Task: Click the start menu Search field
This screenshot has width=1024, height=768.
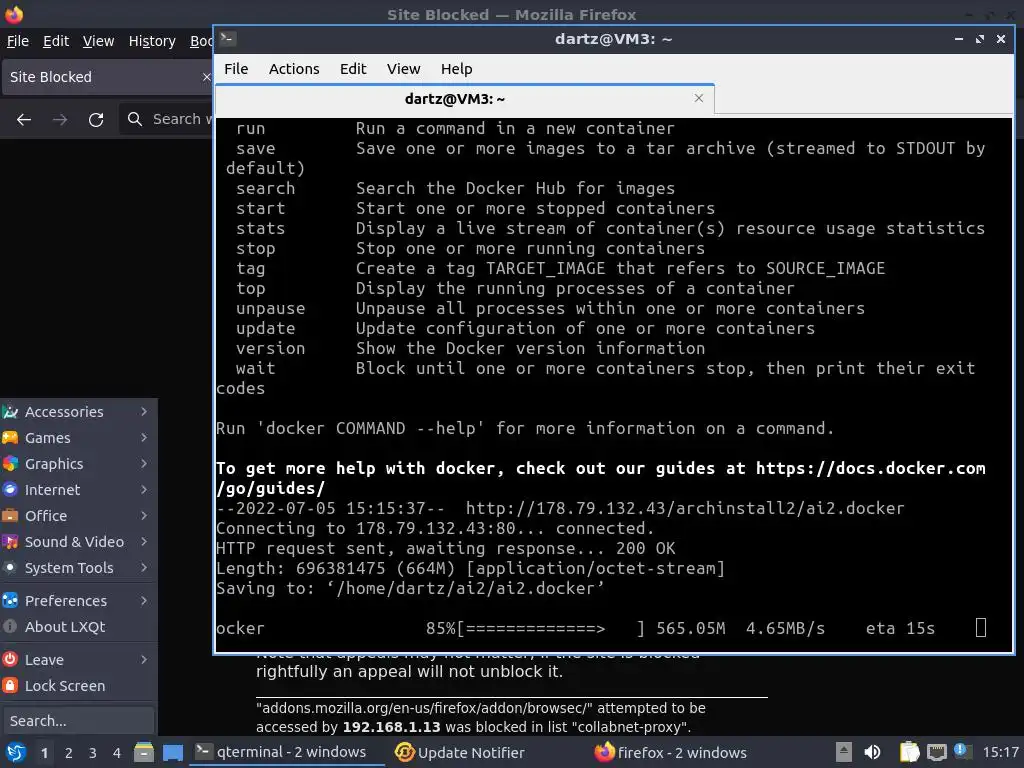Action: click(x=78, y=721)
